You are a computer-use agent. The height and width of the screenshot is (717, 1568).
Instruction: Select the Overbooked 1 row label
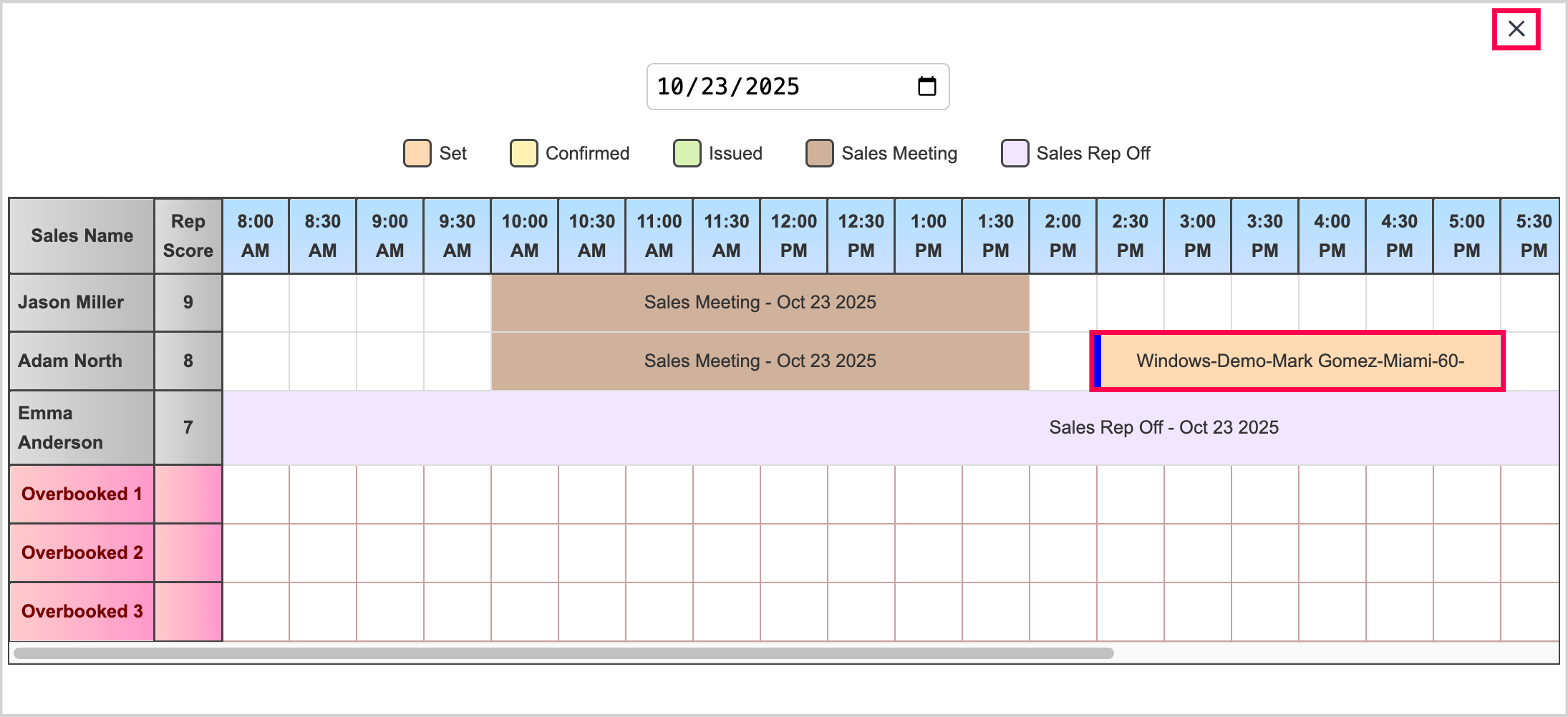[x=82, y=494]
